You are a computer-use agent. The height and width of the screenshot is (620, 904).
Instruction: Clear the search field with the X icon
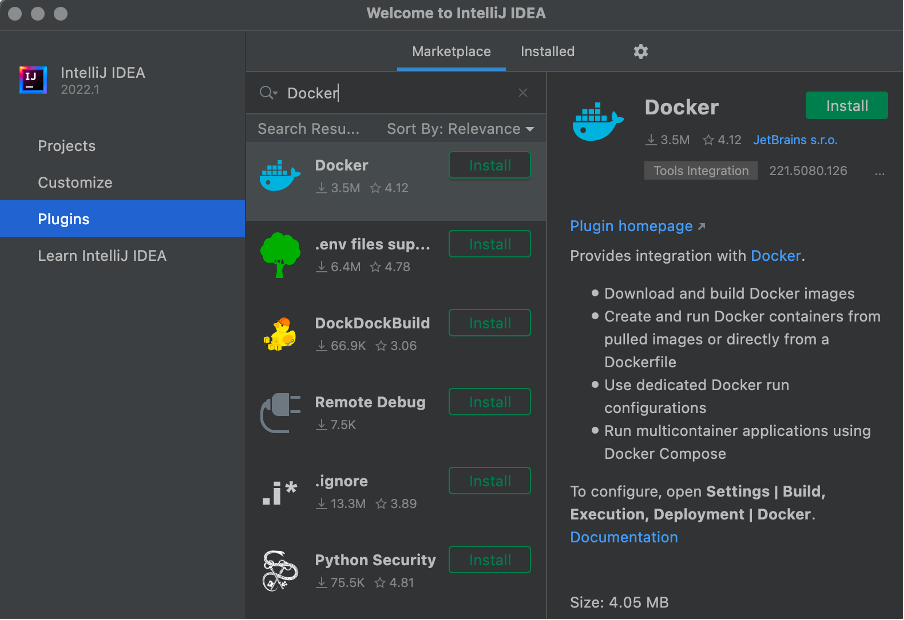point(523,93)
